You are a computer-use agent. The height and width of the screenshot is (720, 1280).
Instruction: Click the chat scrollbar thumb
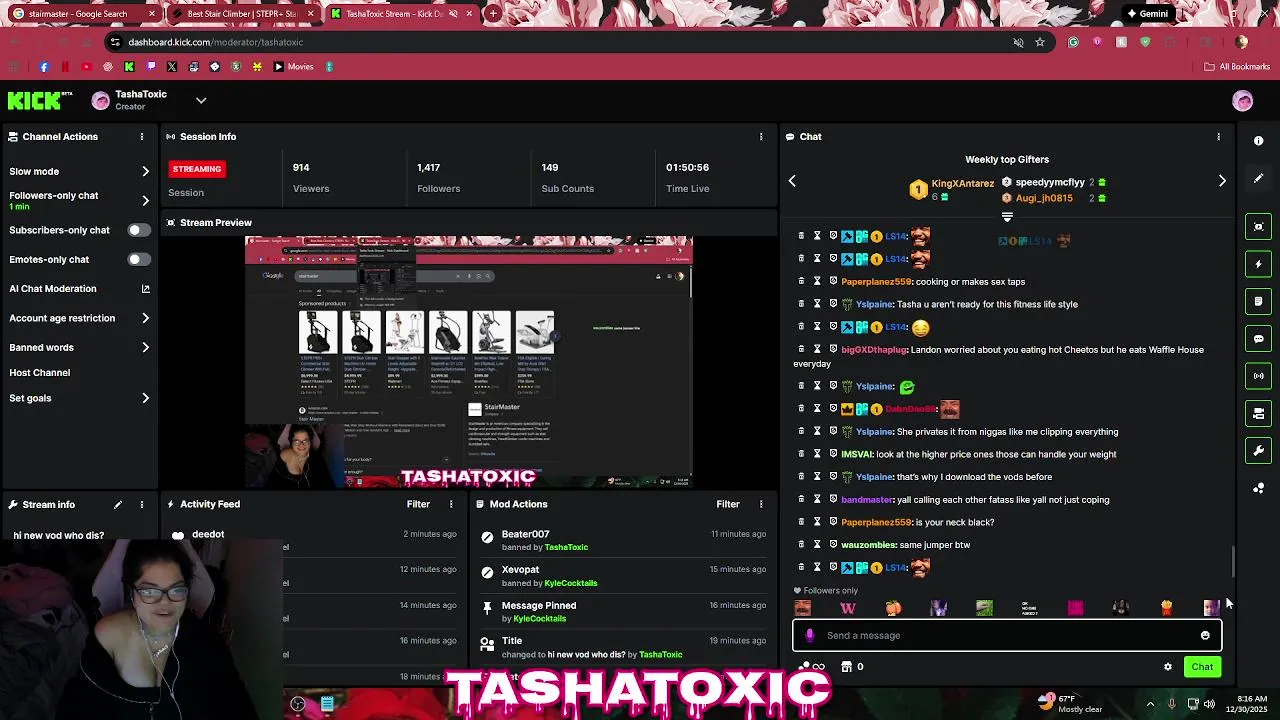tap(1233, 562)
